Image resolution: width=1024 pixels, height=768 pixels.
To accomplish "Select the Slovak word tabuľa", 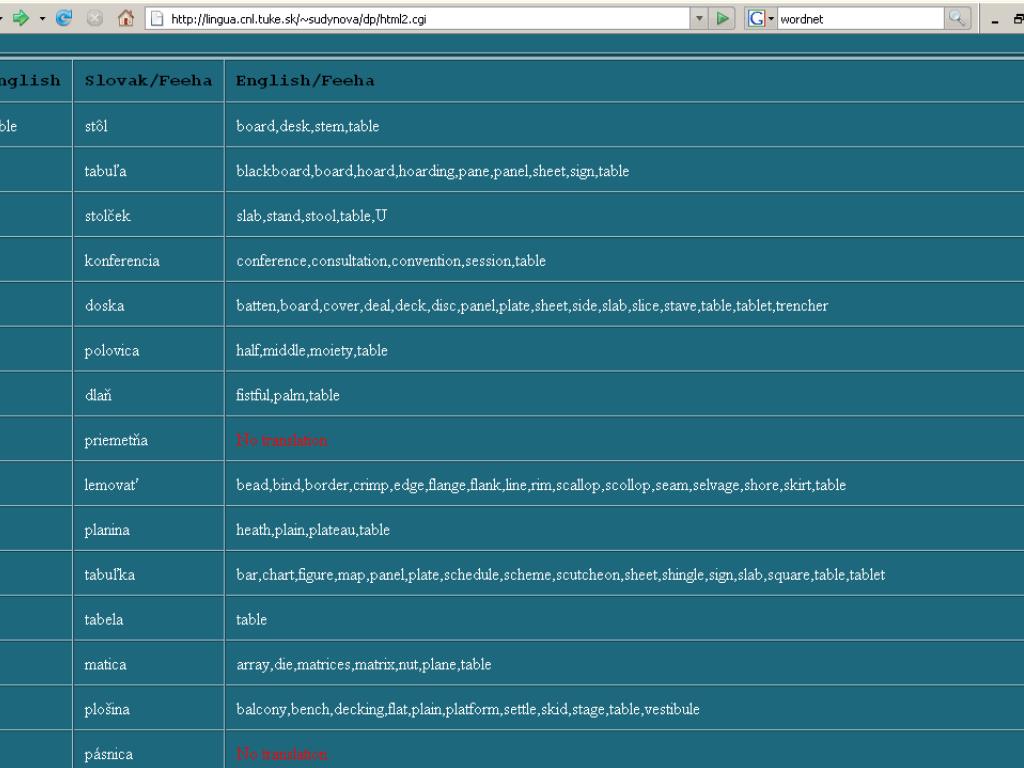I will point(105,171).
